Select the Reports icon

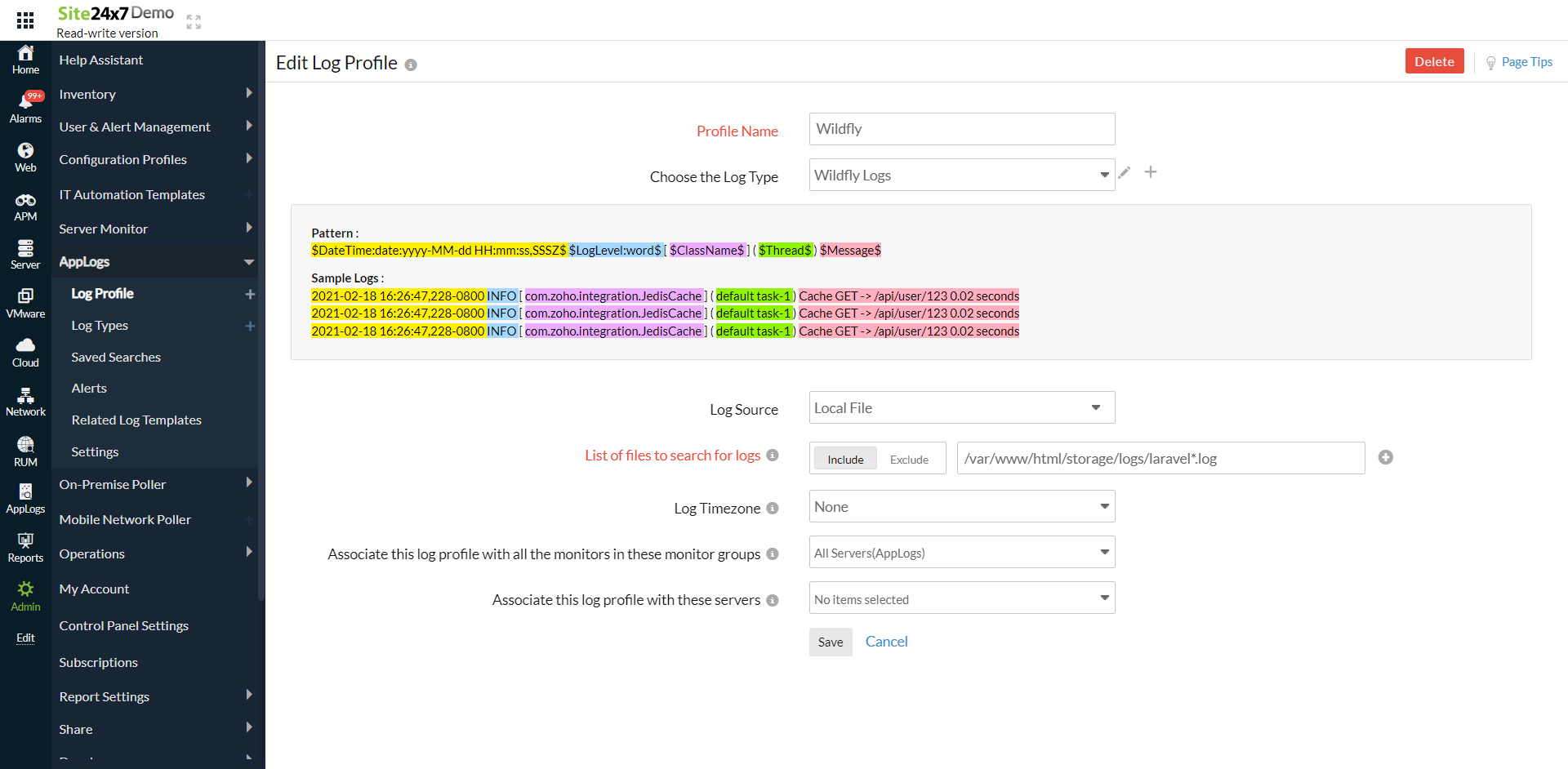pyautogui.click(x=24, y=545)
